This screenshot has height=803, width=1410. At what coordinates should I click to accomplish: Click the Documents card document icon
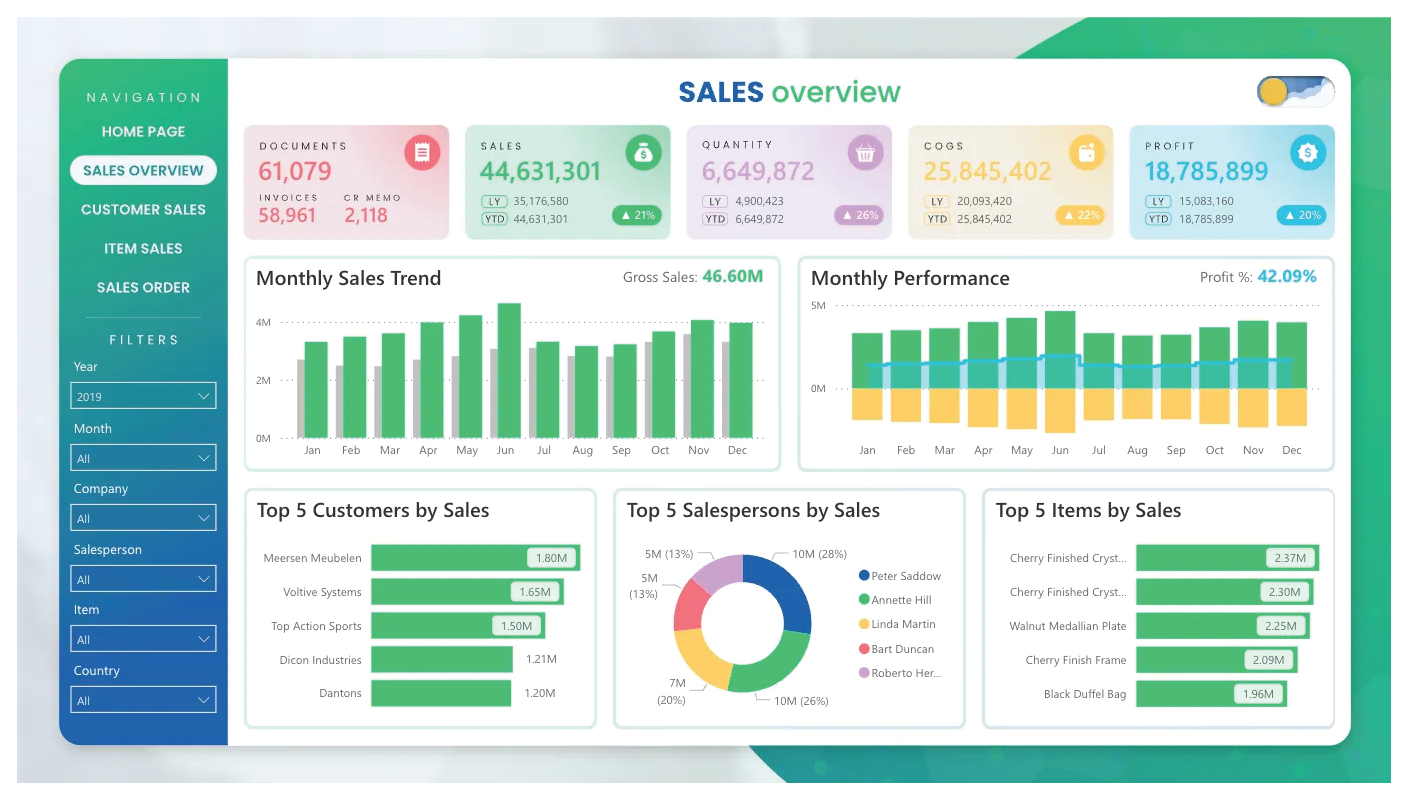point(422,153)
